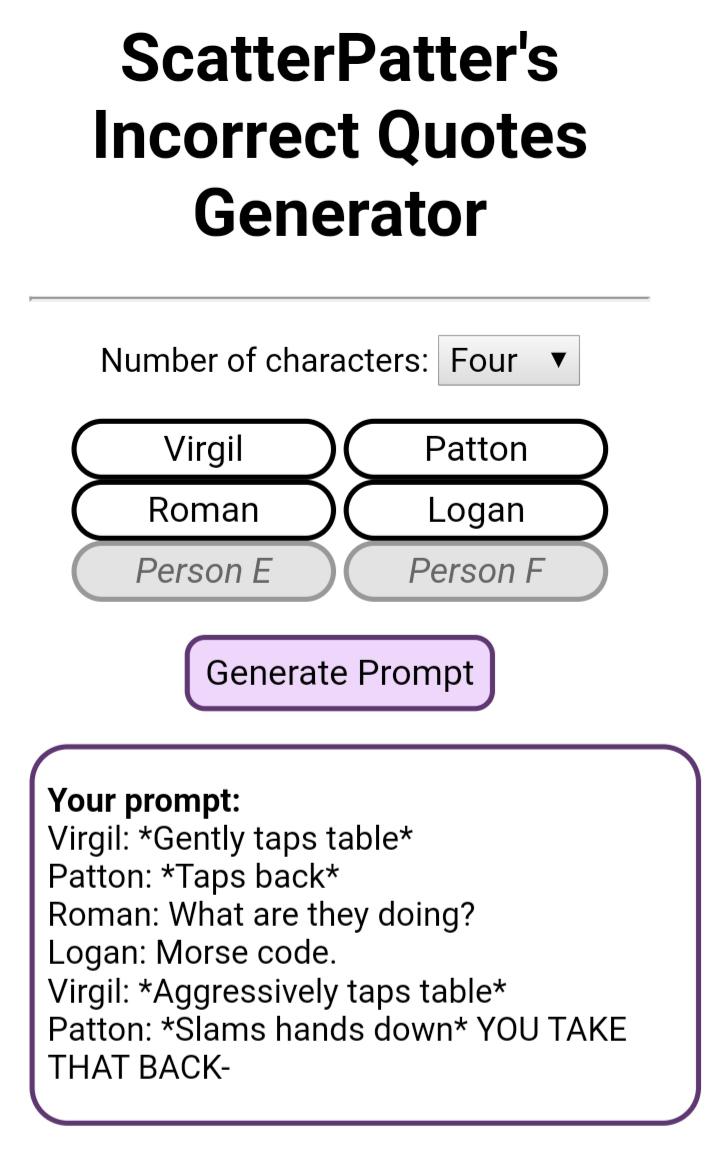The width and height of the screenshot is (720, 1151).
Task: Click the 'Number of characters:' label
Action: pyautogui.click(x=264, y=360)
